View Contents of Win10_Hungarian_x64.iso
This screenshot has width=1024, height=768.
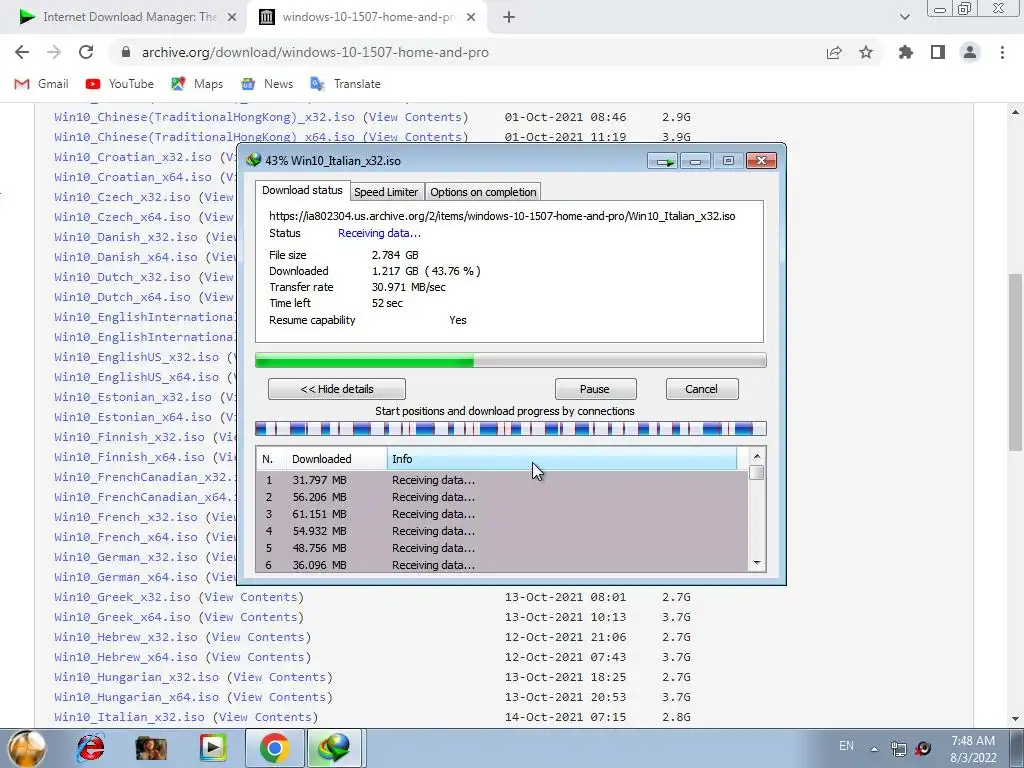click(x=280, y=697)
